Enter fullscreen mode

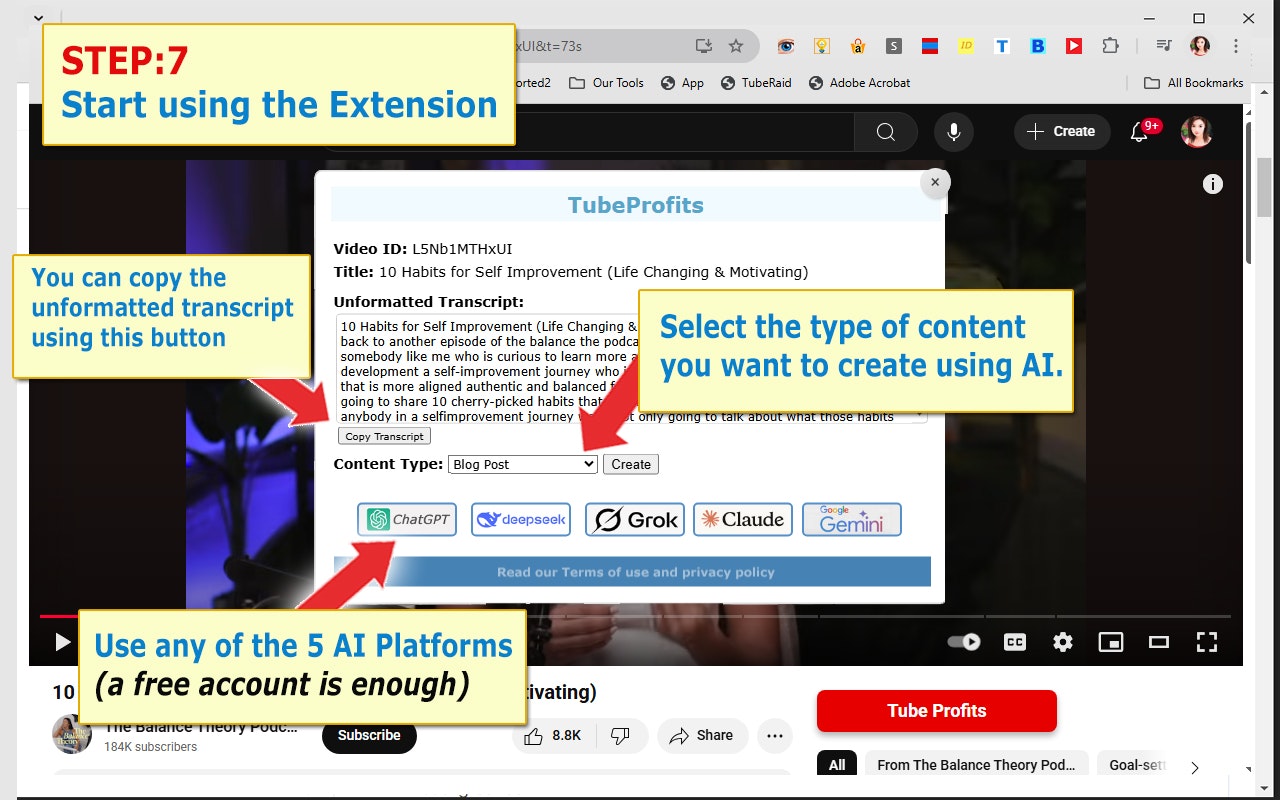pyautogui.click(x=1207, y=642)
